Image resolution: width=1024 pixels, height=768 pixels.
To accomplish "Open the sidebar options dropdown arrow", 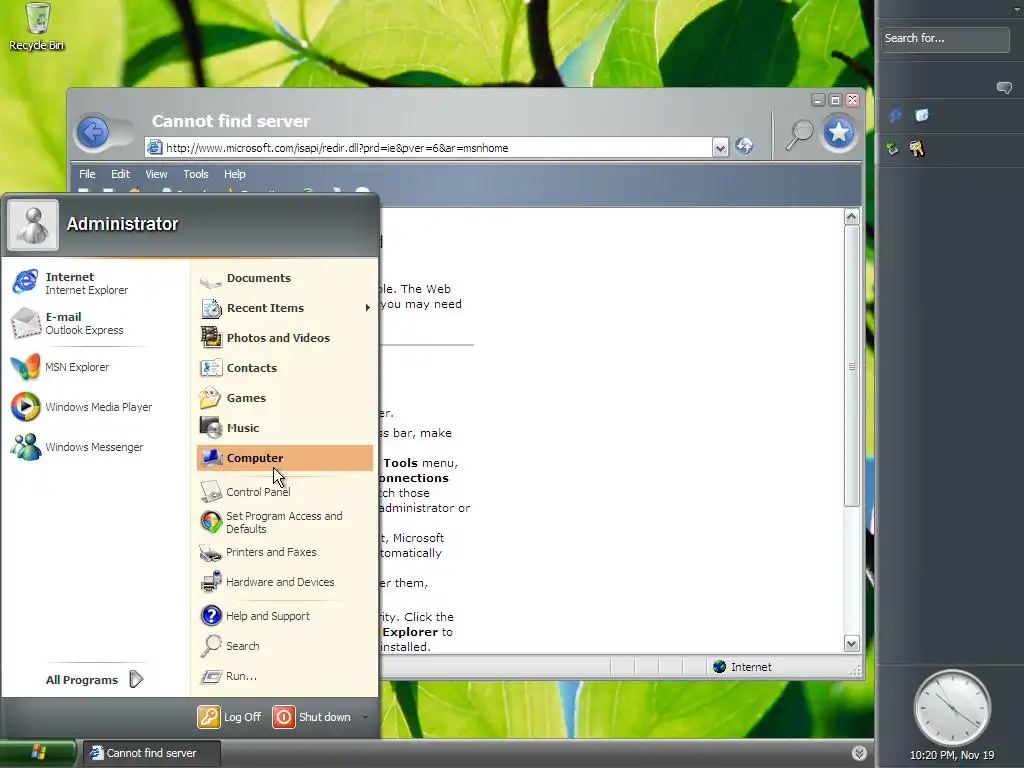I will (x=1018, y=8).
